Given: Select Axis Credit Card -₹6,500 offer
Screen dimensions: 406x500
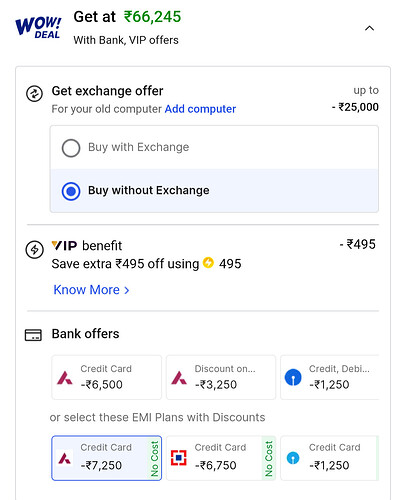Looking at the screenshot, I should coord(107,377).
